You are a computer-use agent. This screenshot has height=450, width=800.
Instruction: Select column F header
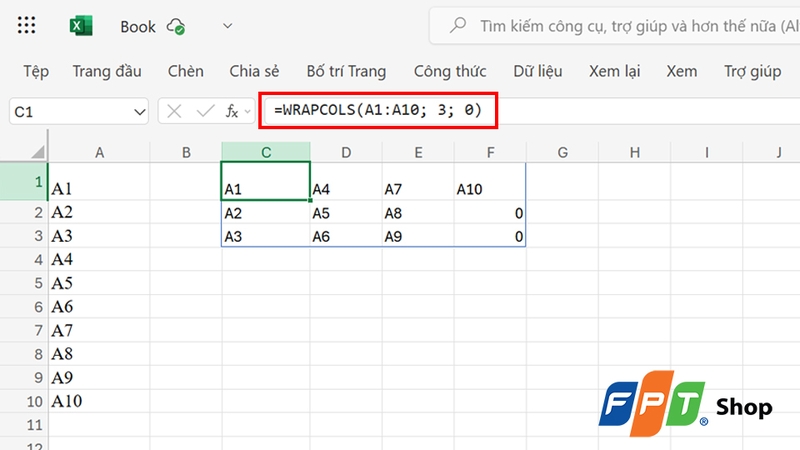point(490,153)
